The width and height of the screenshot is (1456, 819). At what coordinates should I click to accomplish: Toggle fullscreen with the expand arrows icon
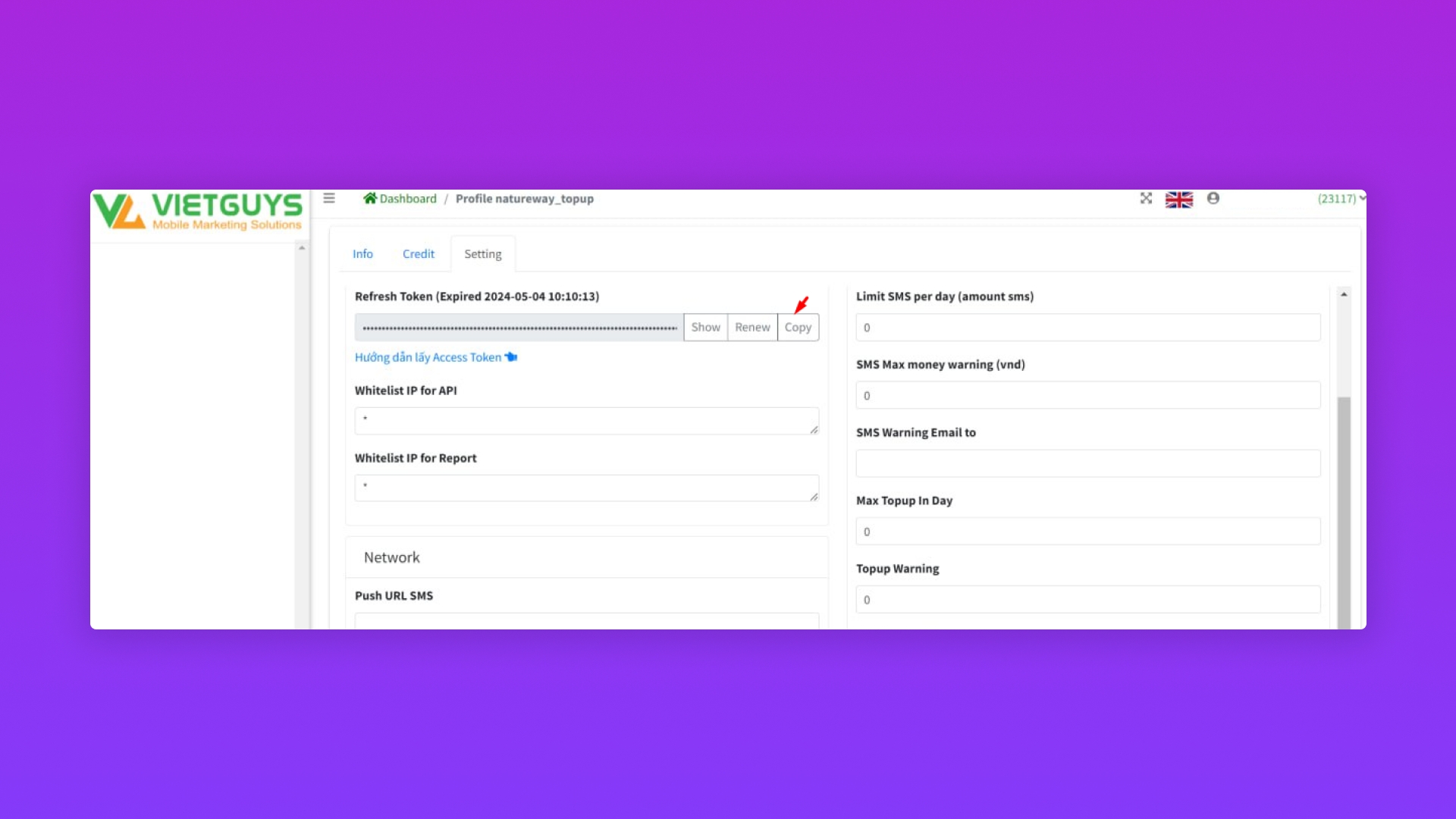pyautogui.click(x=1146, y=198)
